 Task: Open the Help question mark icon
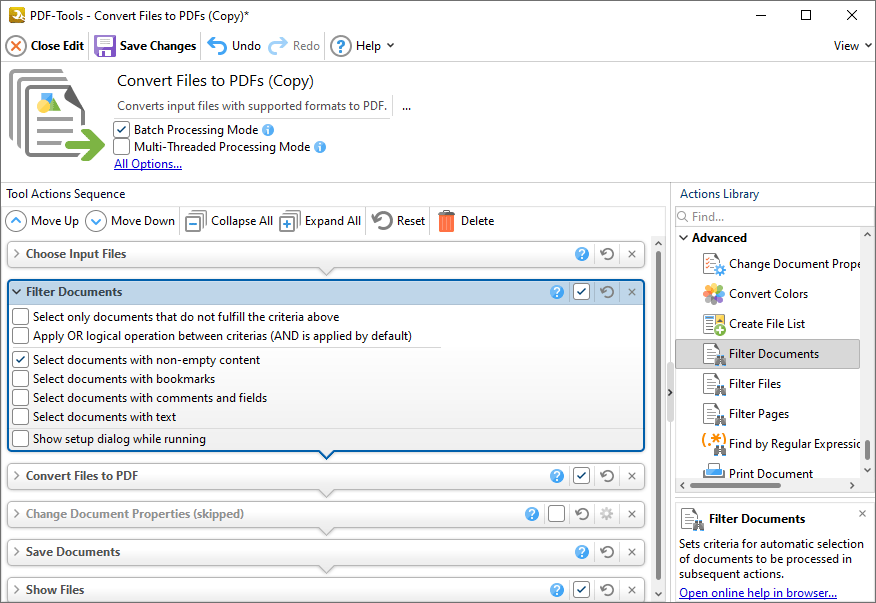(341, 46)
